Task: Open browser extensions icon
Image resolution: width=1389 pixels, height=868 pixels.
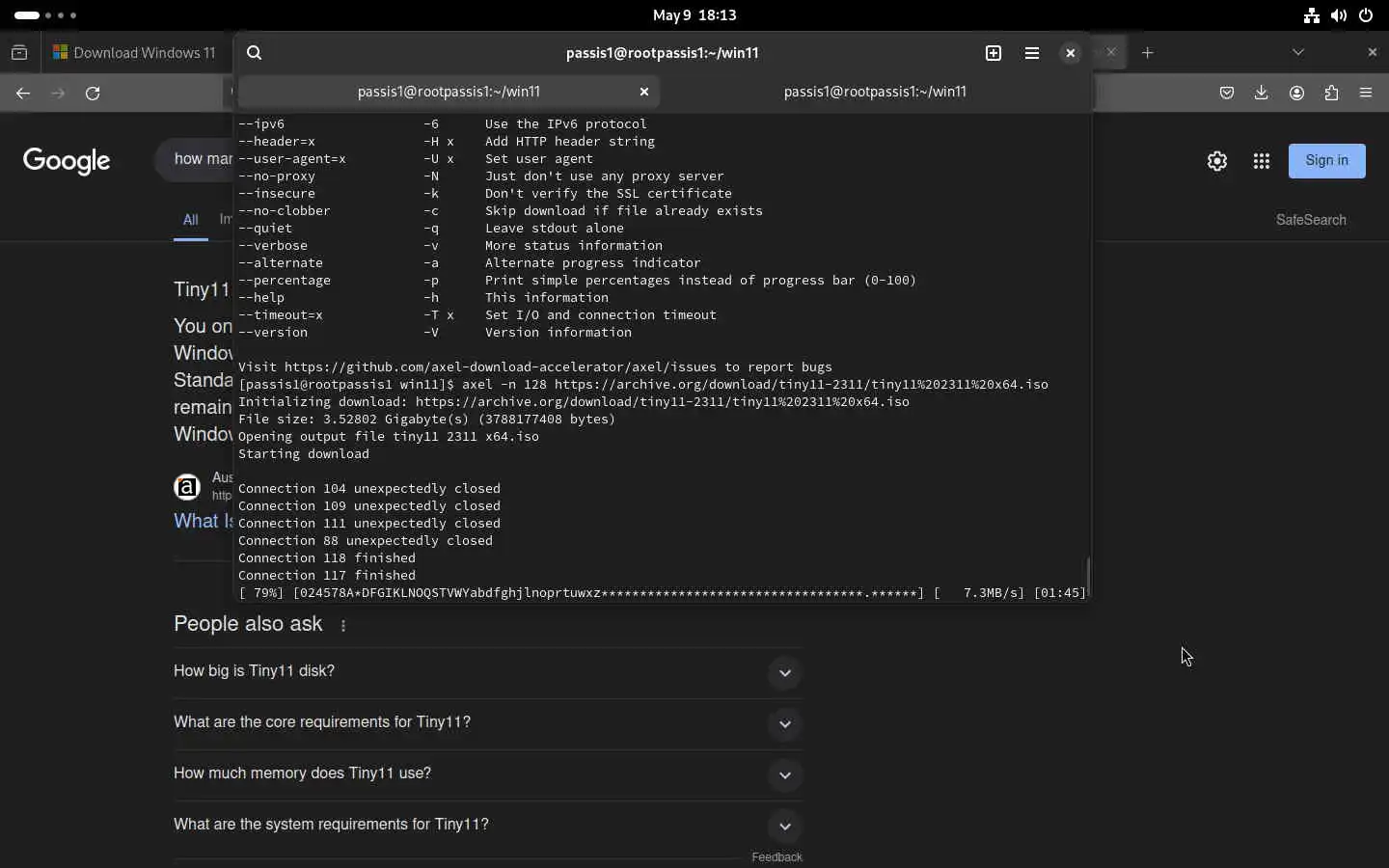Action: point(1332,94)
